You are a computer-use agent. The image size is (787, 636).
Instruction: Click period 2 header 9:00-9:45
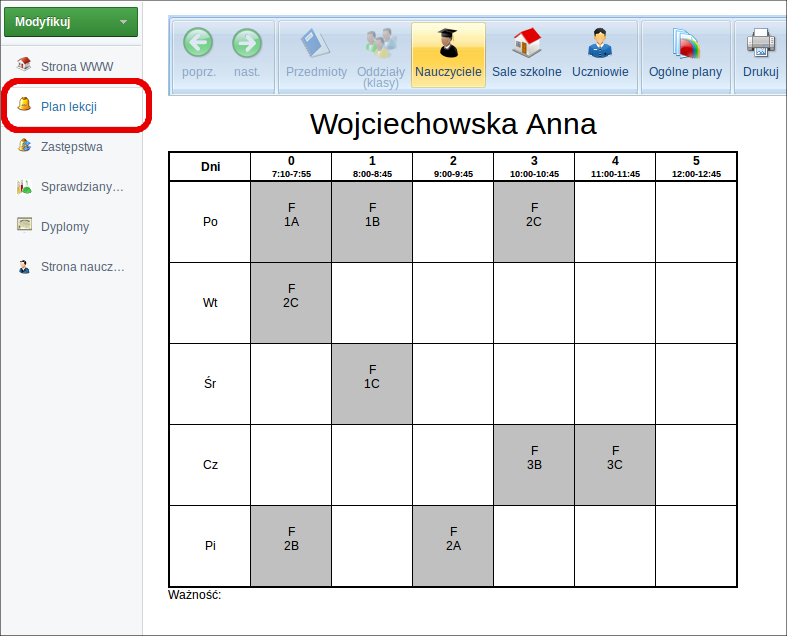pos(453,167)
